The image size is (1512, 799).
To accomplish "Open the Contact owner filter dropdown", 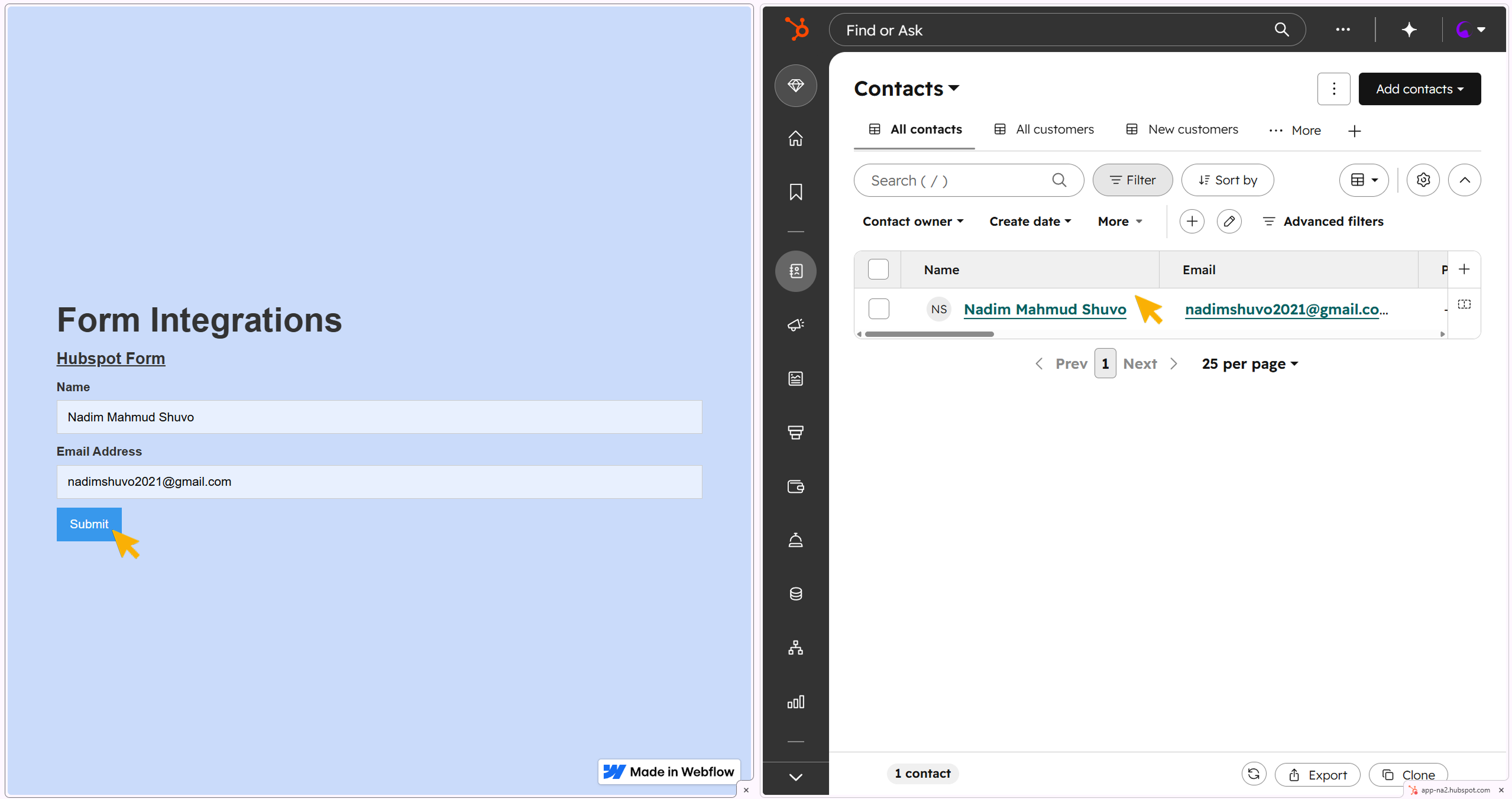I will [x=913, y=222].
